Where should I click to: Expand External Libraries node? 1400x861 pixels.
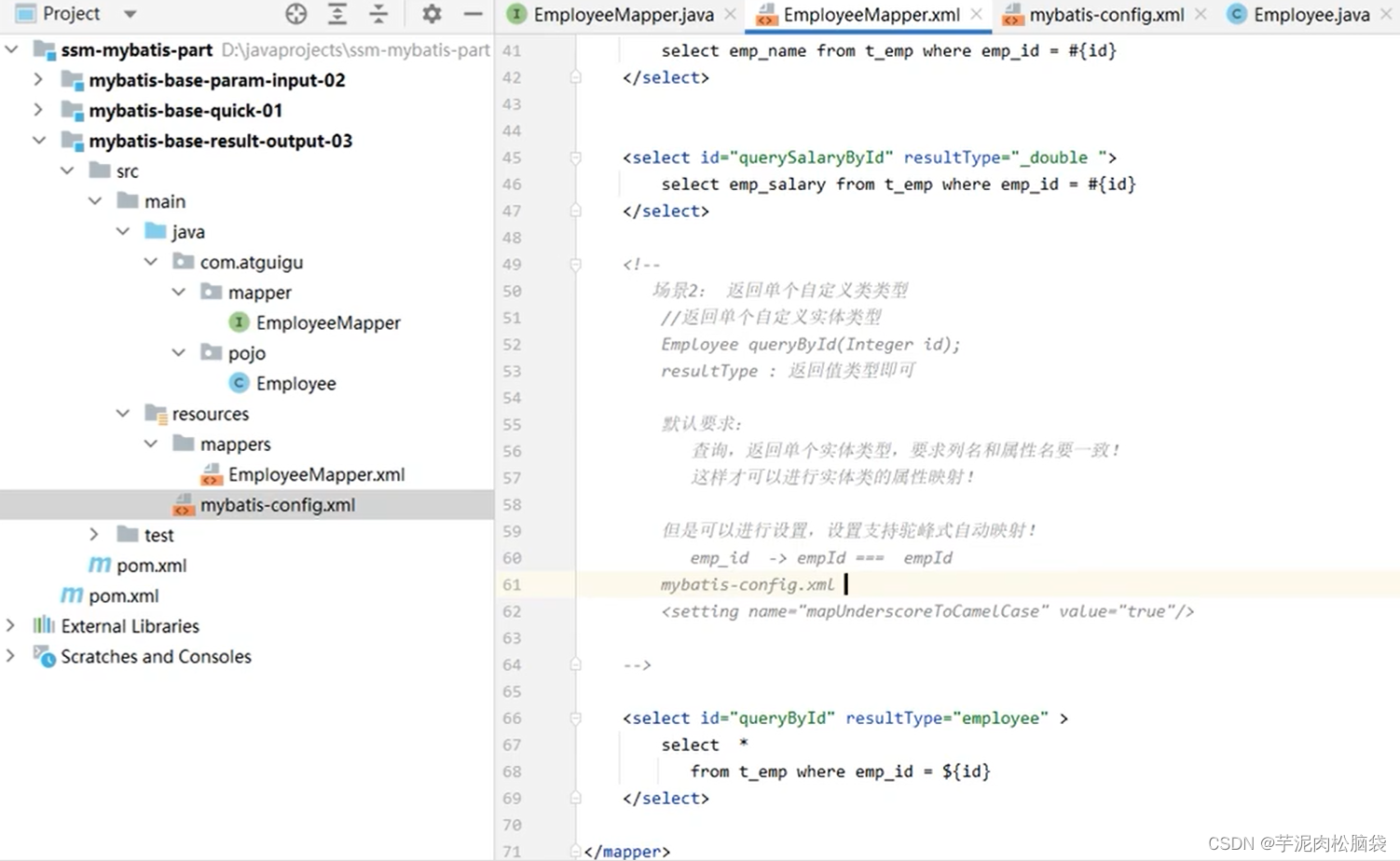click(x=10, y=625)
